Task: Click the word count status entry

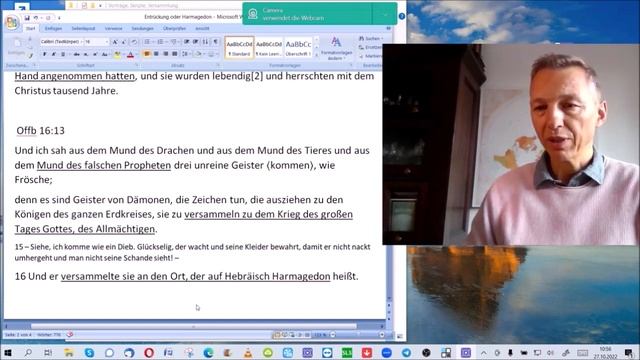Action: 49,335
